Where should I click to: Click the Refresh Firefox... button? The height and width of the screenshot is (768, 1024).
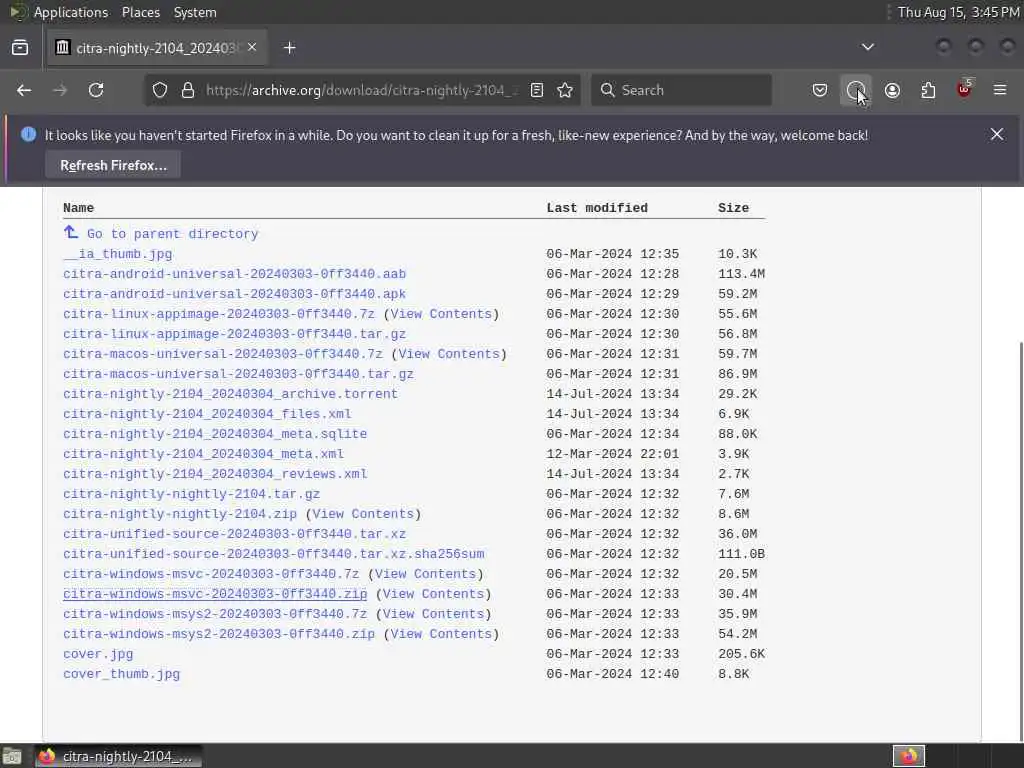[x=113, y=165]
